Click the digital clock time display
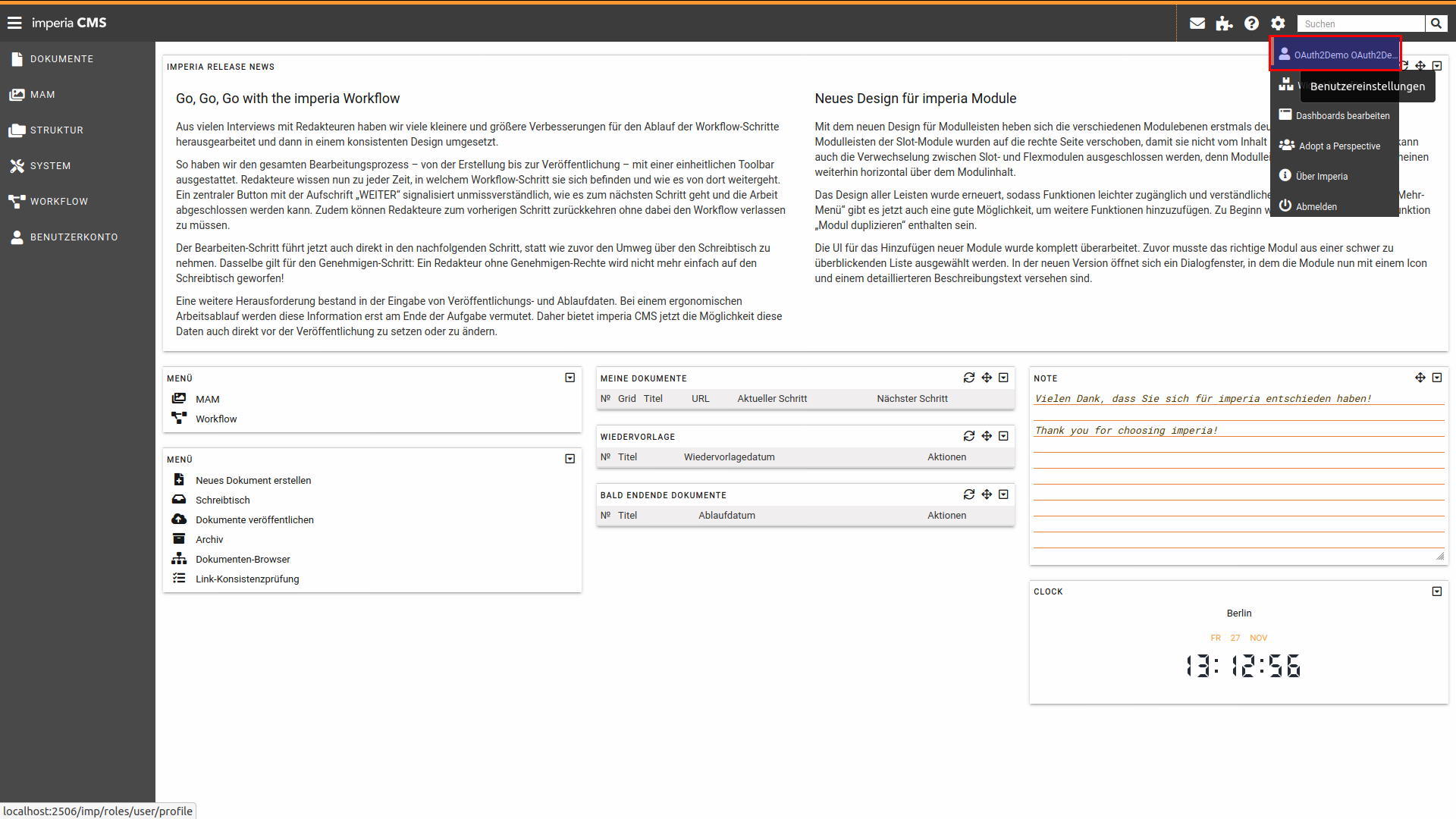The height and width of the screenshot is (819, 1456). (x=1243, y=667)
